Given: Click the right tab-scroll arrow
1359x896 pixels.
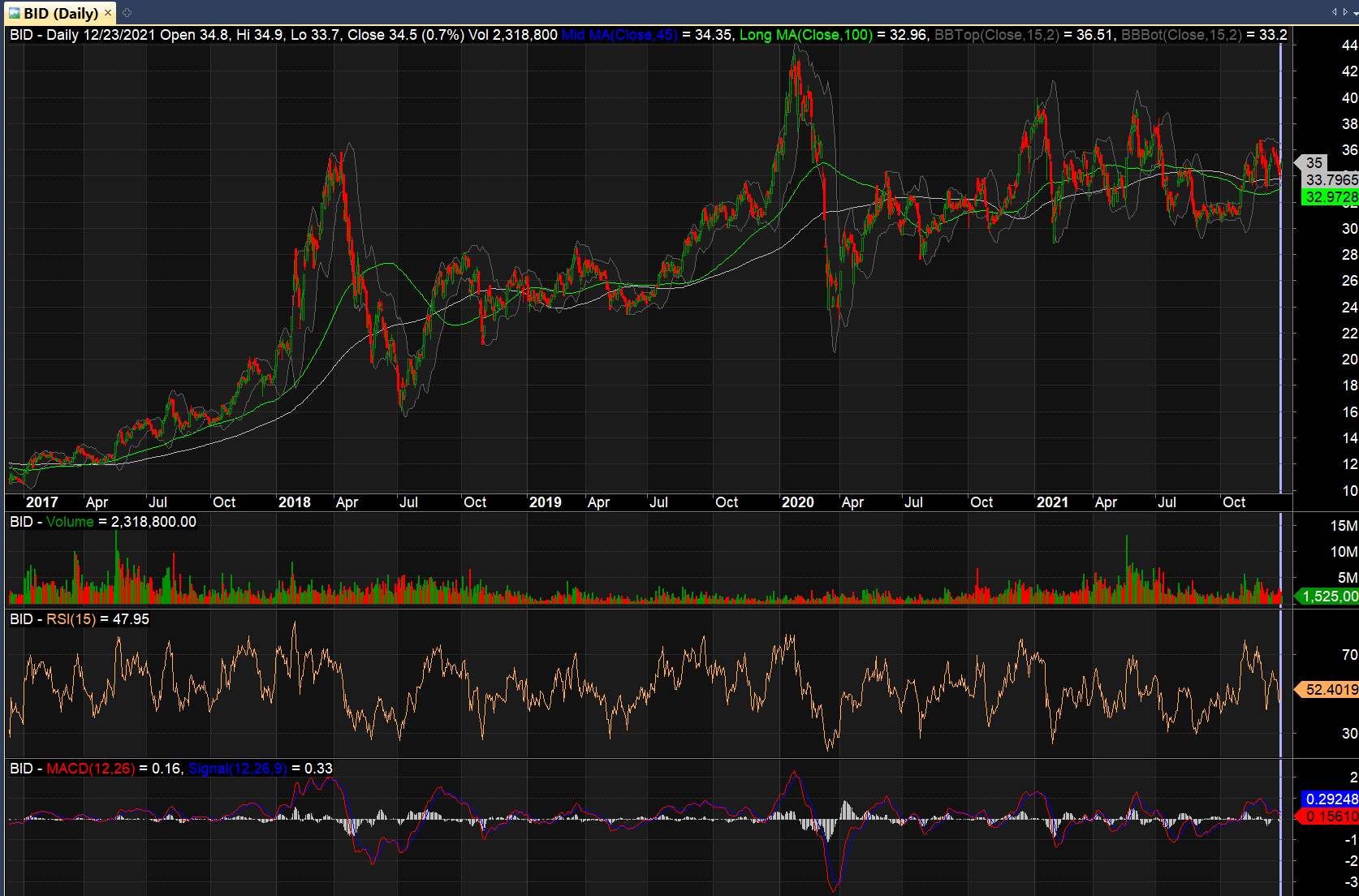Looking at the screenshot, I should 1344,11.
